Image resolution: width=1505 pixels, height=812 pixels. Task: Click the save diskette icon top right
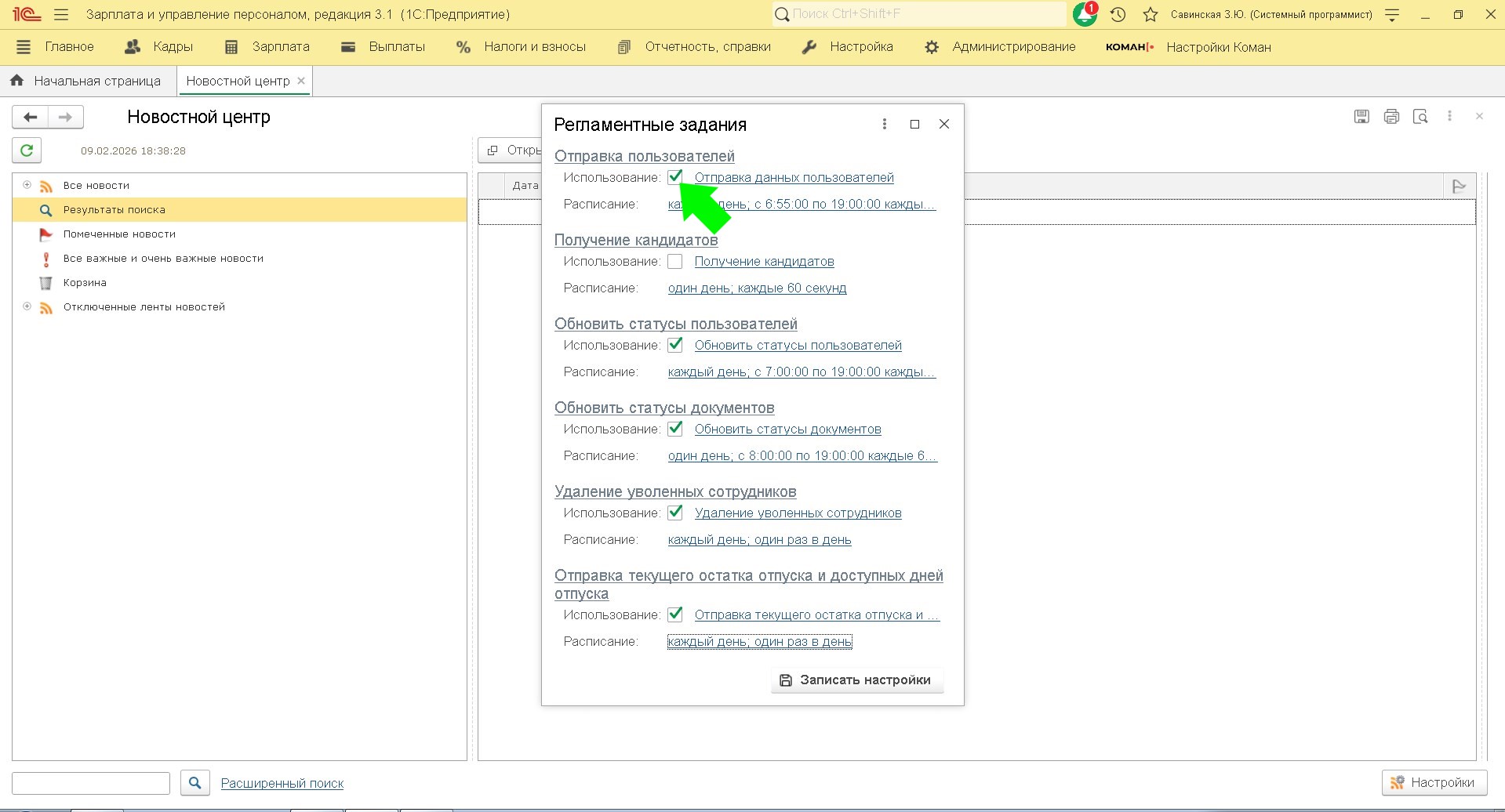click(x=1361, y=117)
